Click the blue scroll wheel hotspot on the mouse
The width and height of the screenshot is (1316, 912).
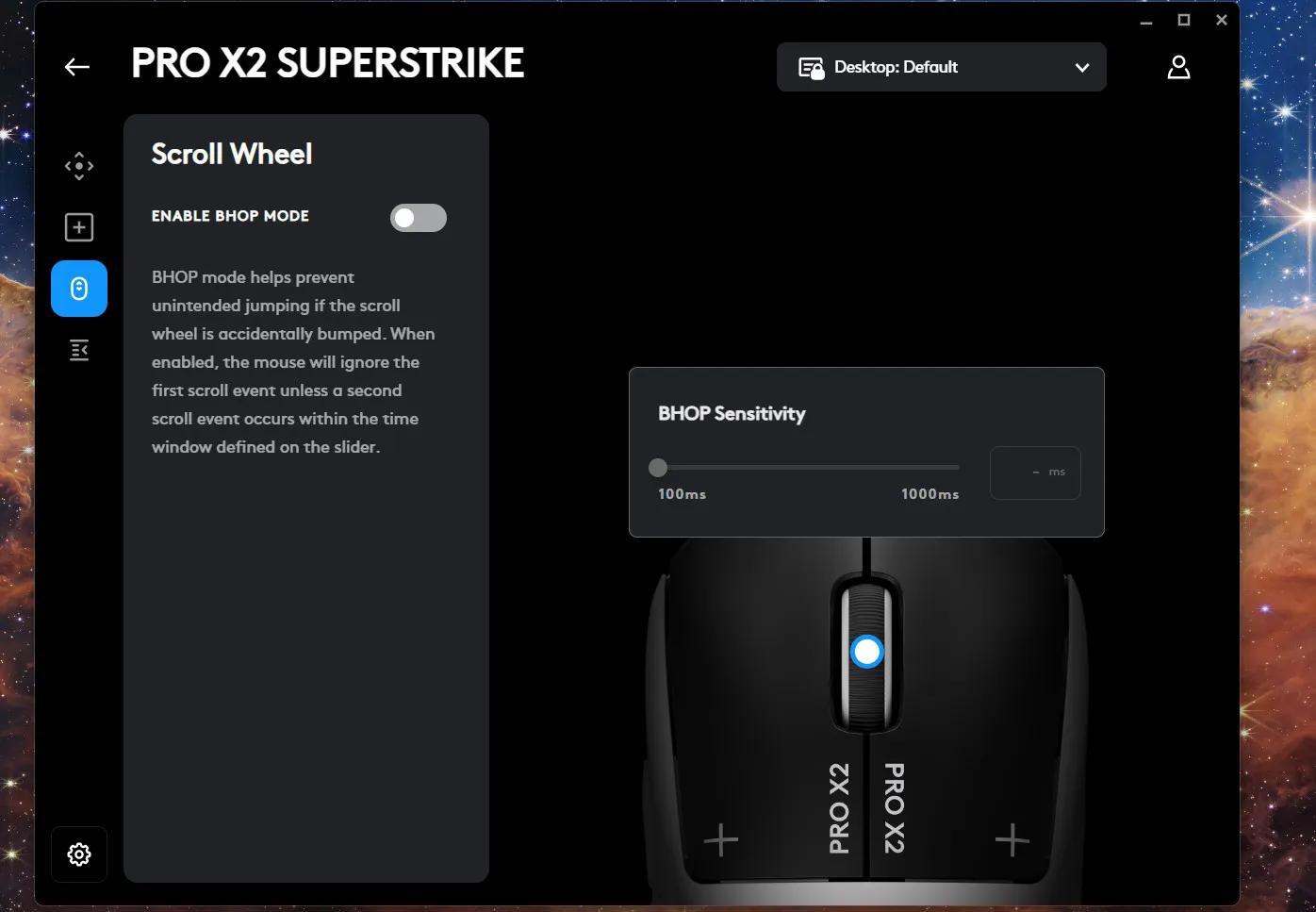tap(866, 652)
